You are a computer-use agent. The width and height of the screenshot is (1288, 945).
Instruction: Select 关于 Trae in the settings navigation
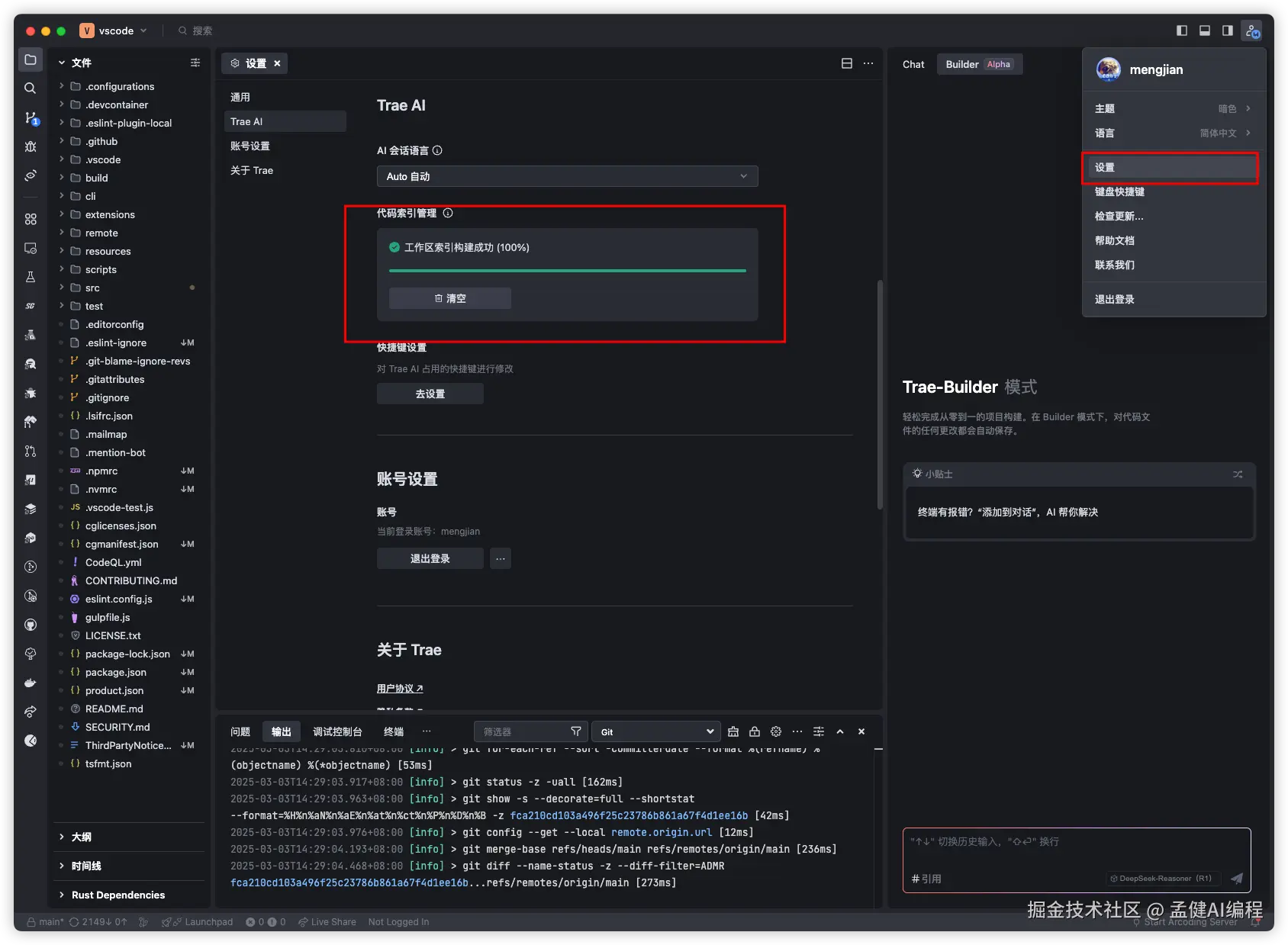click(x=285, y=170)
